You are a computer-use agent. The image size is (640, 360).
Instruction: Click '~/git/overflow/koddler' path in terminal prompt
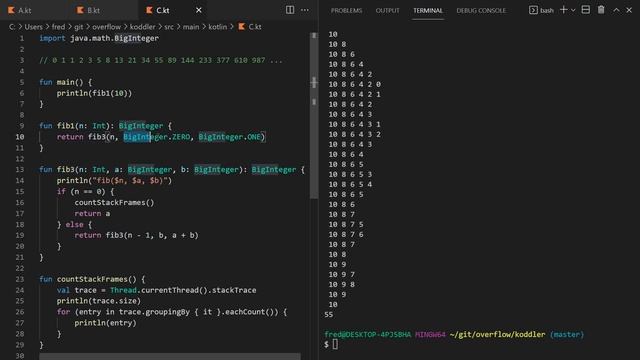click(x=498, y=335)
